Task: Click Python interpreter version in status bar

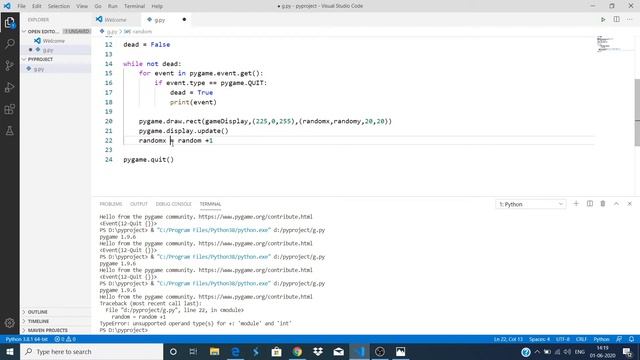Action: (27, 339)
